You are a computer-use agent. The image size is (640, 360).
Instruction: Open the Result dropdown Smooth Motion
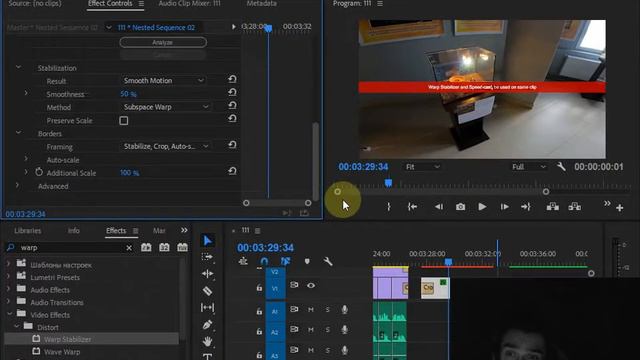coord(163,80)
